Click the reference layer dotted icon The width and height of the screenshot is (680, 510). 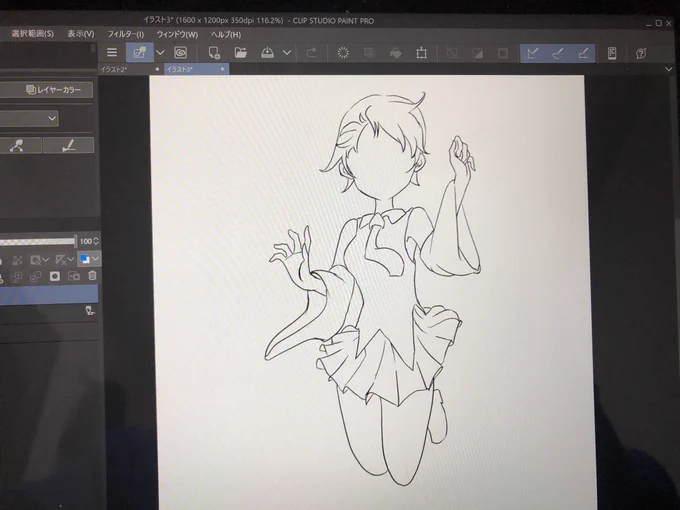(x=17, y=260)
